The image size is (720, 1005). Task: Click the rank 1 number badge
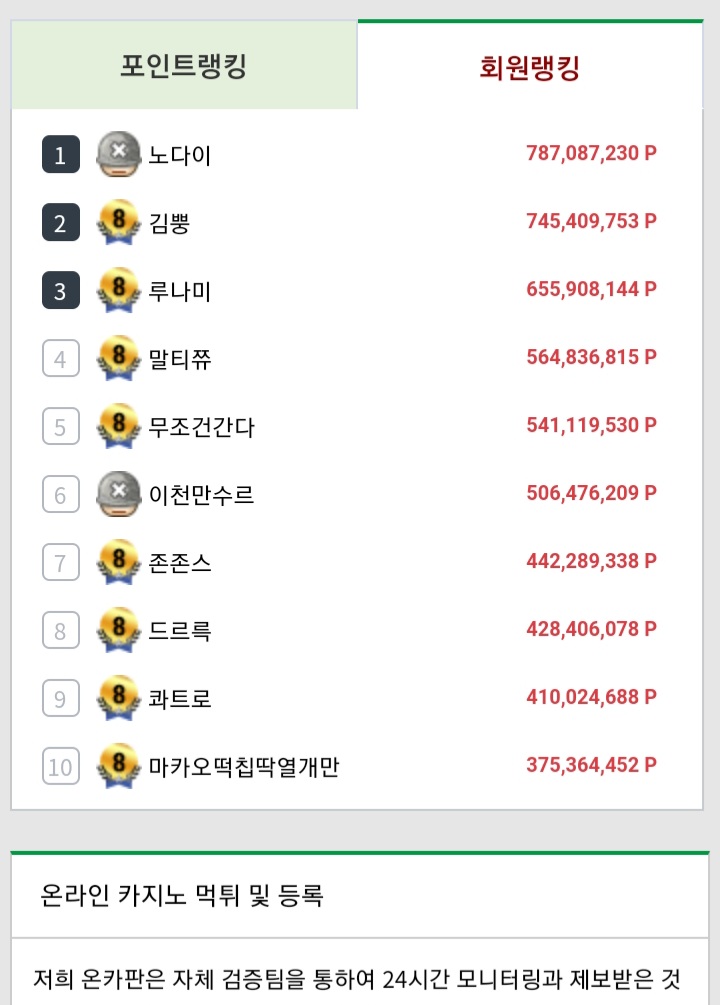click(61, 154)
